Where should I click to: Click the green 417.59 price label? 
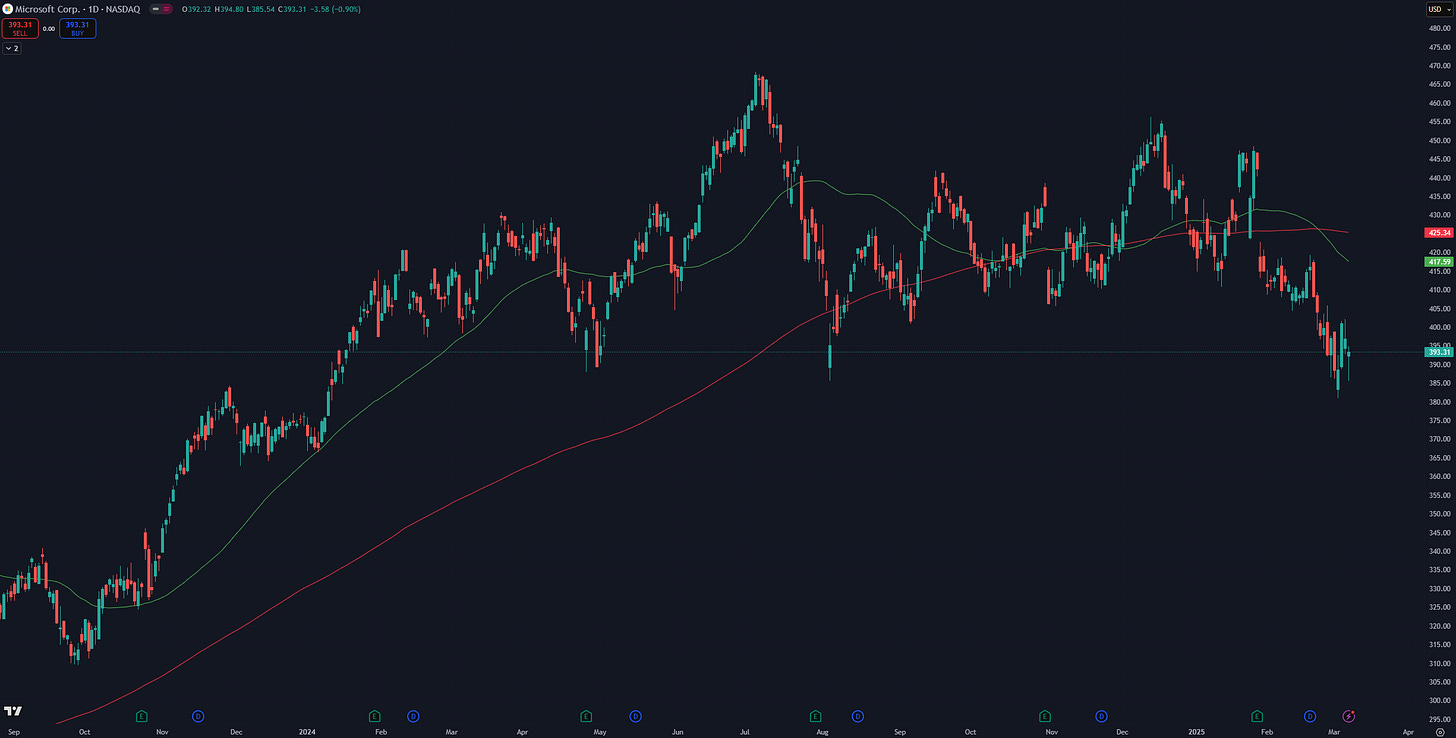1440,261
